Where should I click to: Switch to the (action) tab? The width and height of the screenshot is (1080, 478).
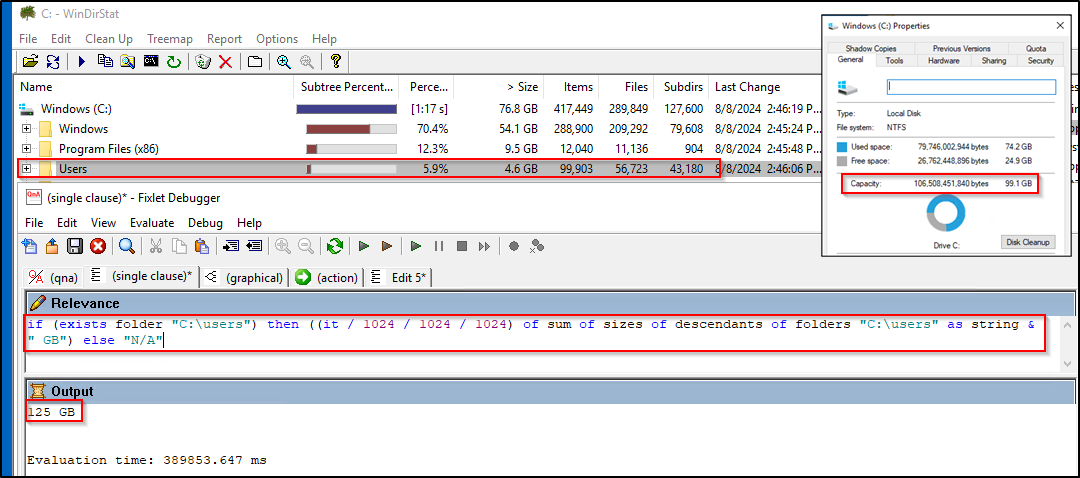point(326,277)
